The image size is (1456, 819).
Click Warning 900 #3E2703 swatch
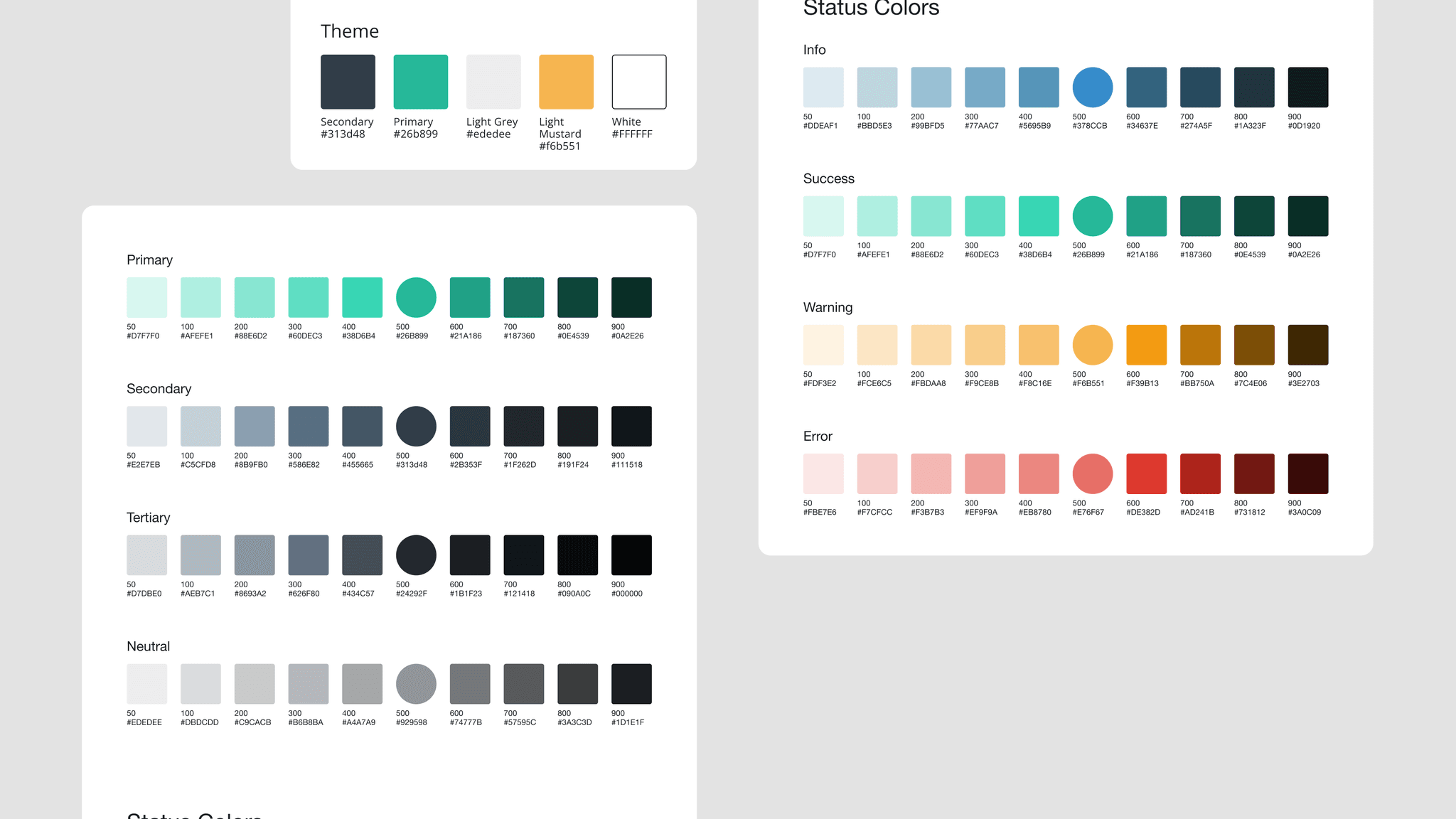[1308, 344]
